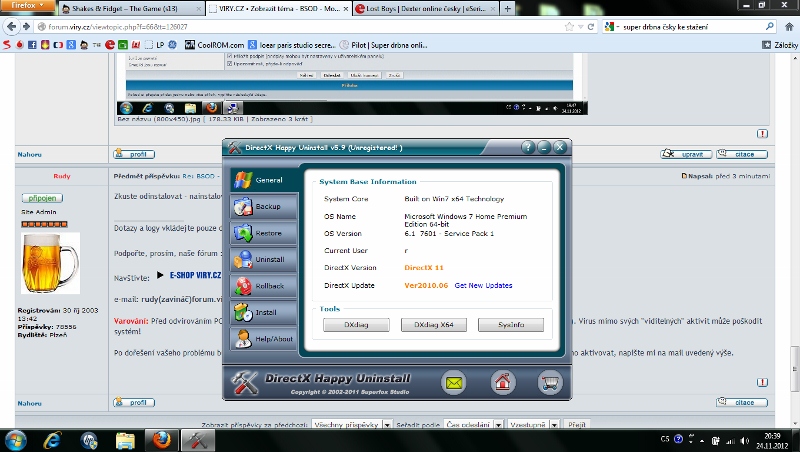
Task: Click Rudy's beer mug avatar
Action: pyautogui.click(x=50, y=263)
